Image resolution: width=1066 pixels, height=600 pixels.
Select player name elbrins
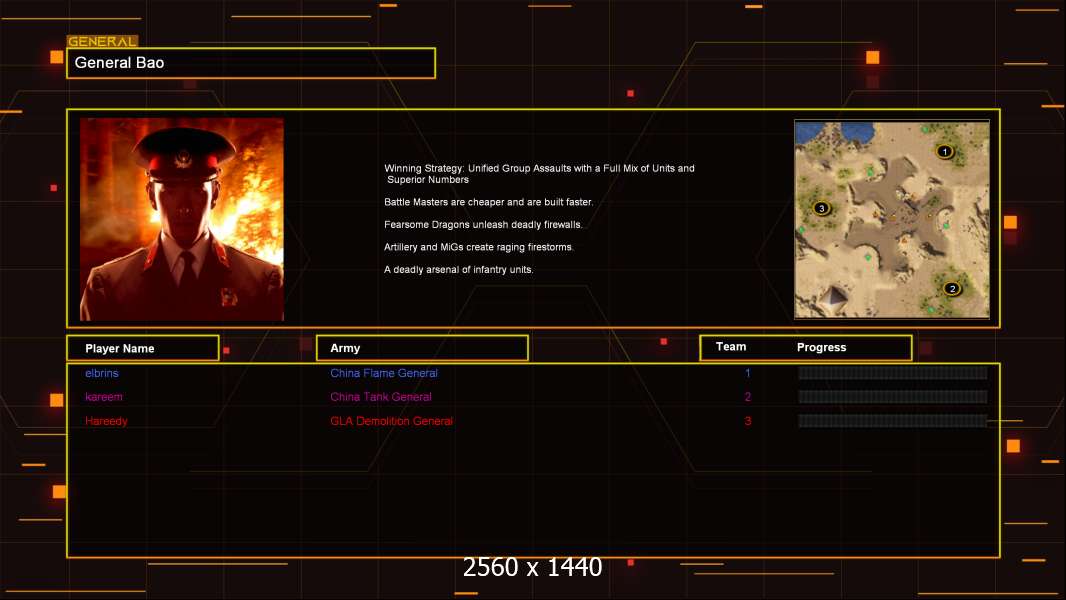click(x=102, y=373)
